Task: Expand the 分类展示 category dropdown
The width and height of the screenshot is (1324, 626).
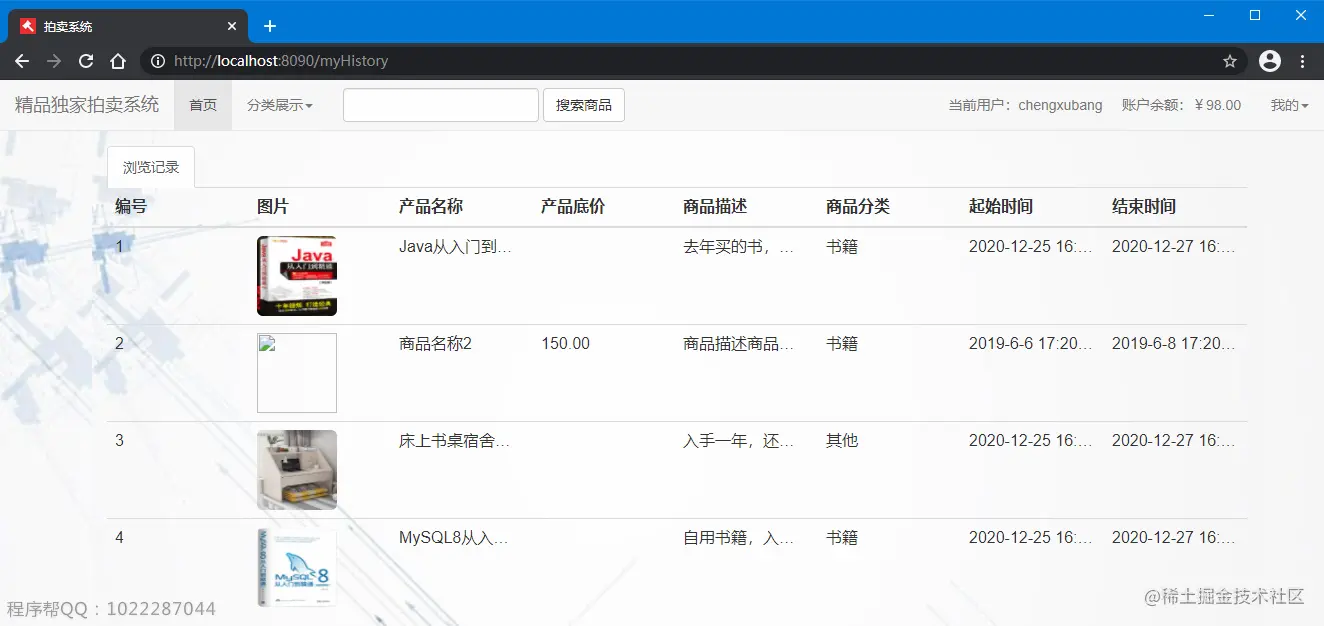Action: coord(281,104)
